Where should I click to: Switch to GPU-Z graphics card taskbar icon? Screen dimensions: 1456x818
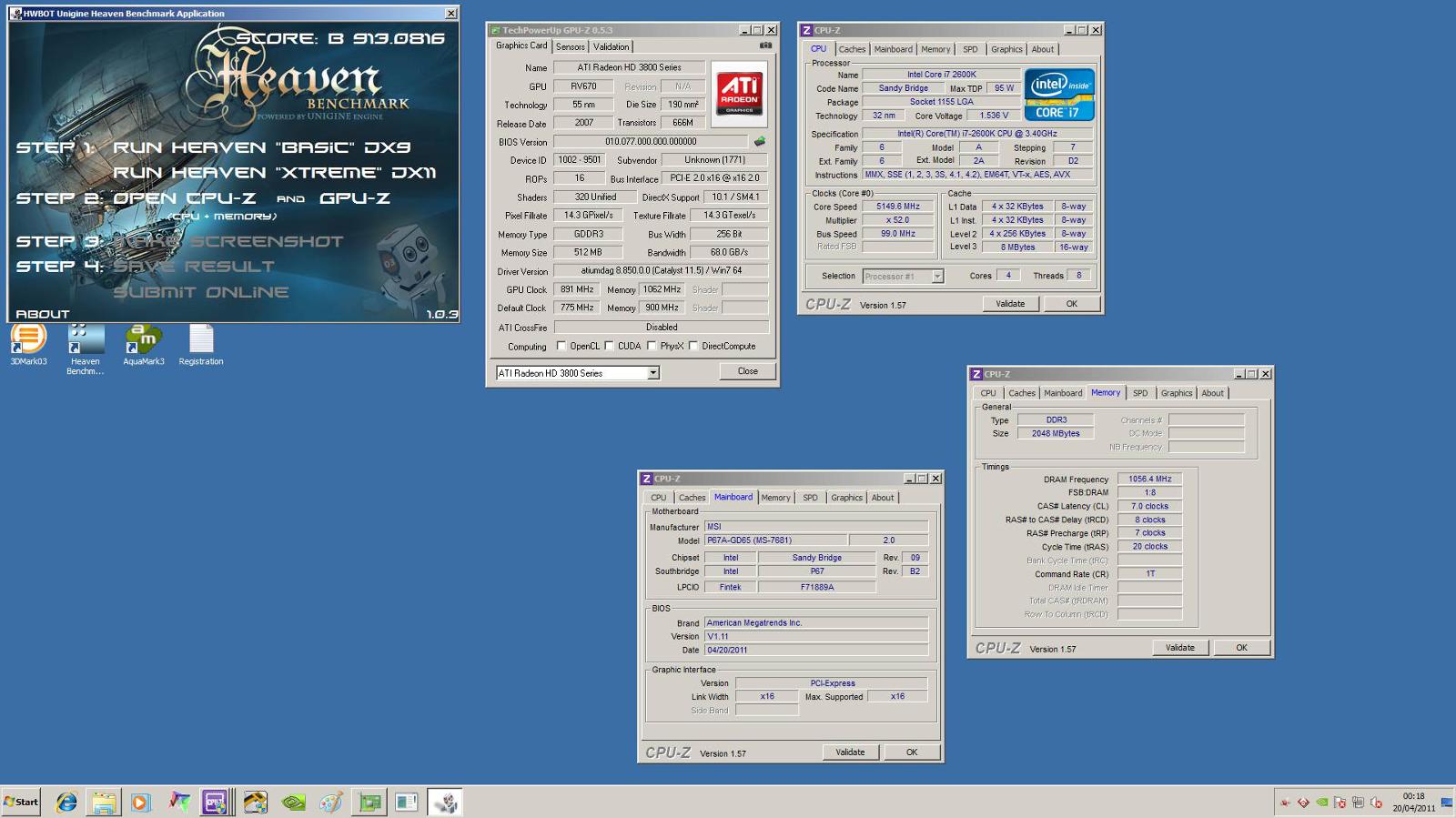369,803
